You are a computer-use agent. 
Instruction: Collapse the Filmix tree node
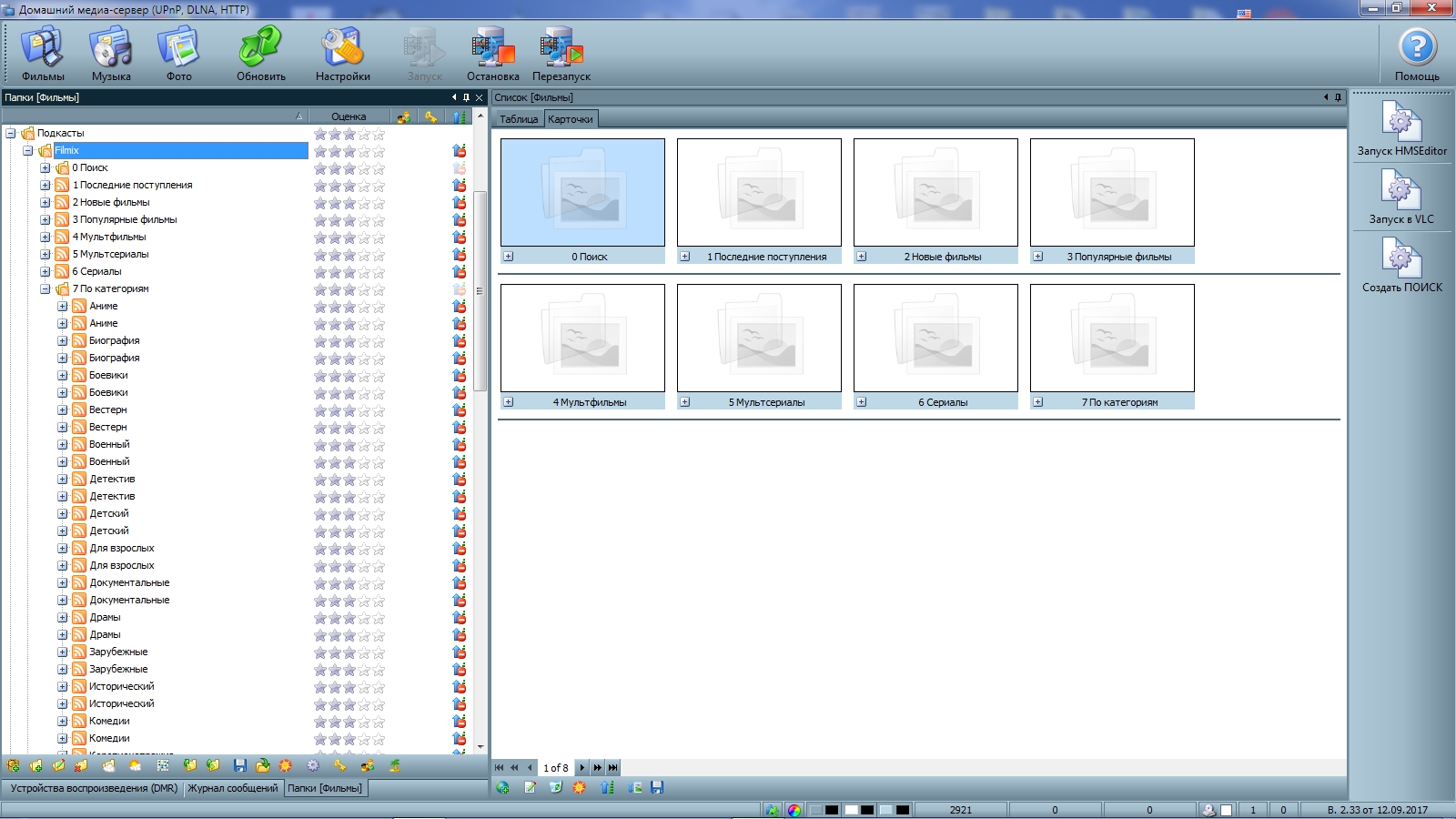(x=28, y=151)
